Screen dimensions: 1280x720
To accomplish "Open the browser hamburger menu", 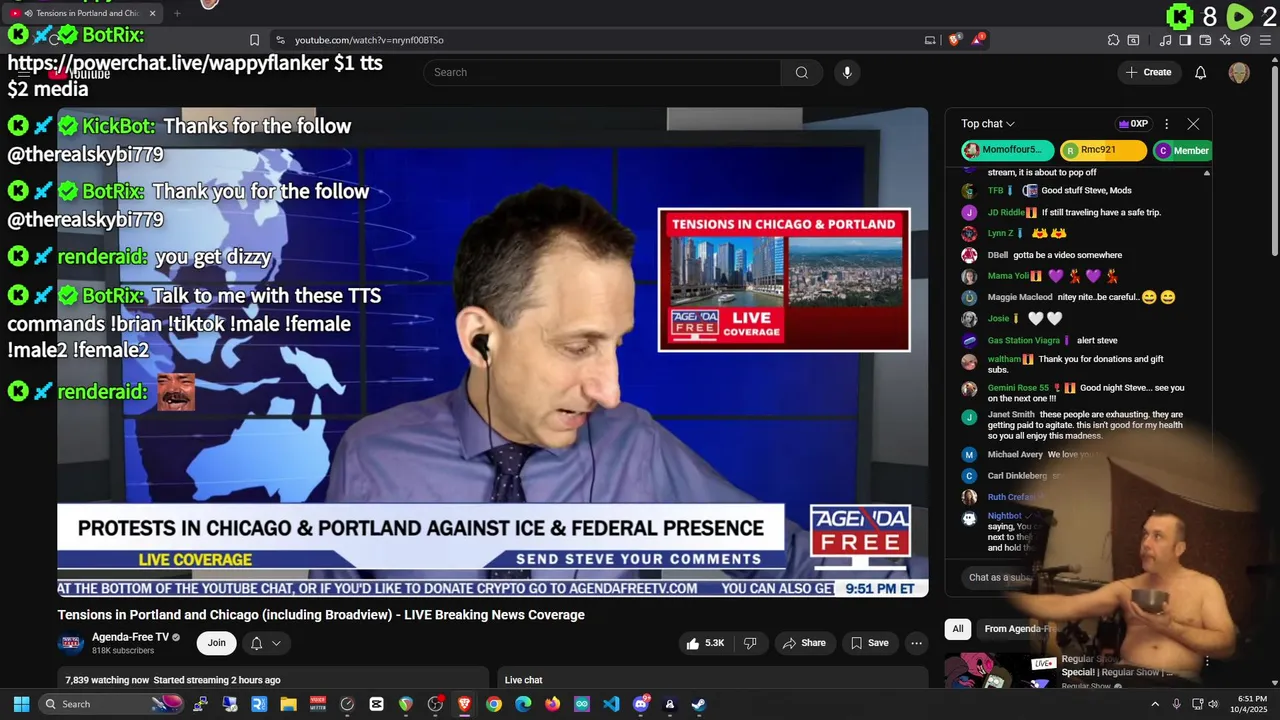I will 1265,40.
